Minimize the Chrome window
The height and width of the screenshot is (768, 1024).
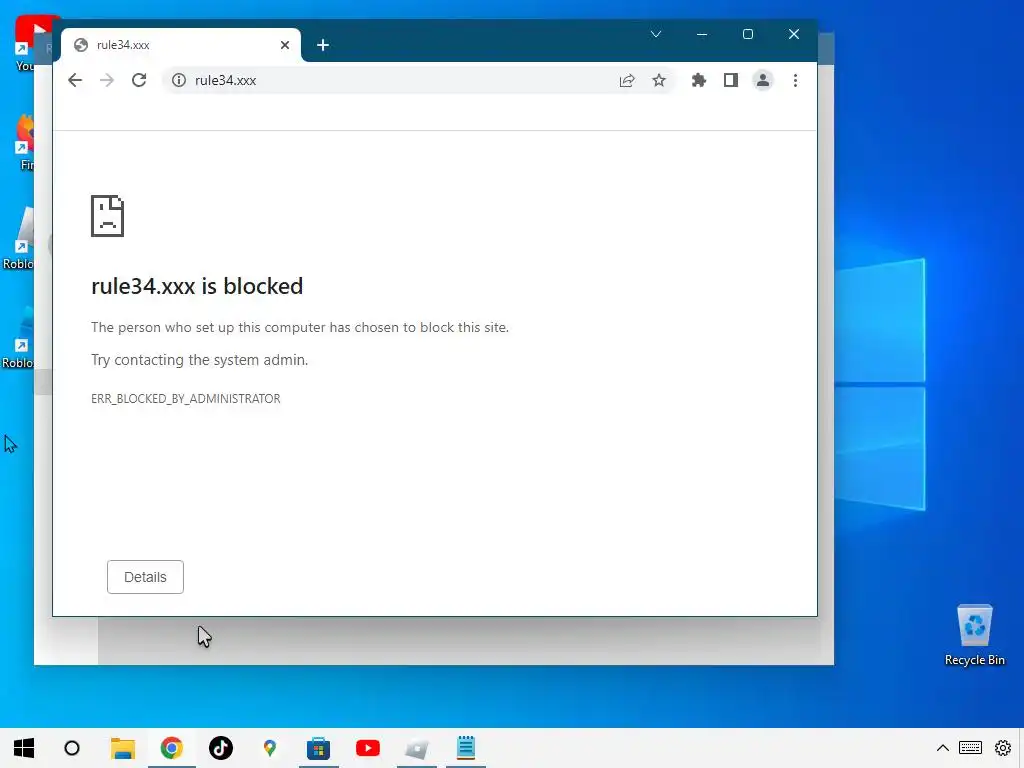tap(702, 34)
